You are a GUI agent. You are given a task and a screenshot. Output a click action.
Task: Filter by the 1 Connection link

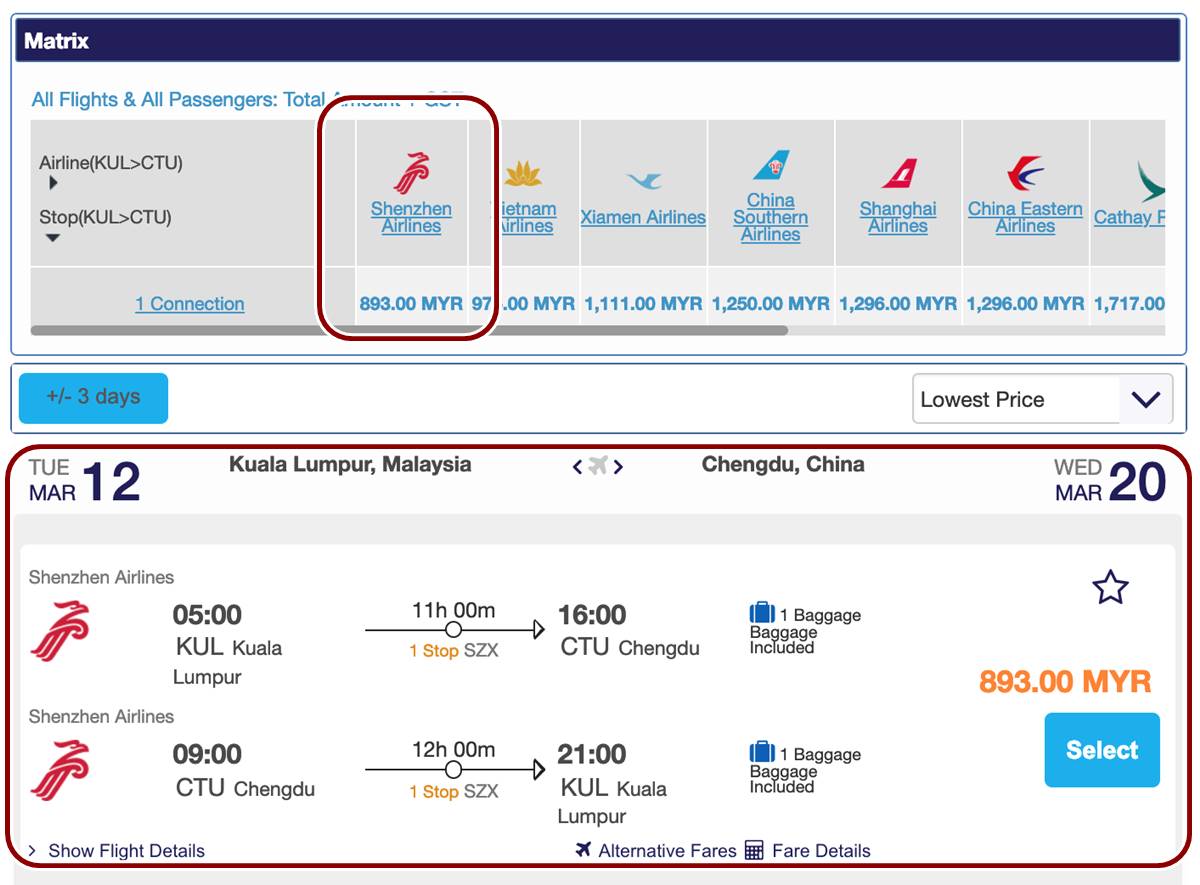tap(190, 304)
